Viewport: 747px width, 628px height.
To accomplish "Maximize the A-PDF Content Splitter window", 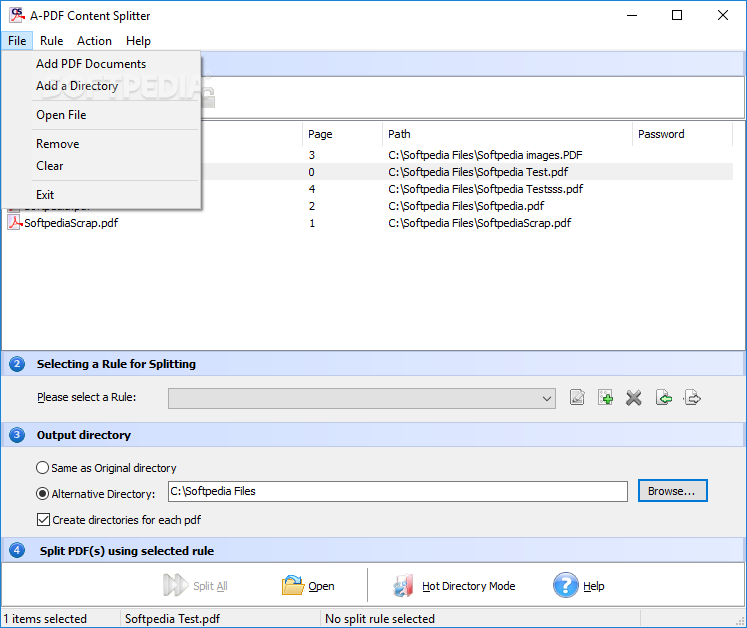I will (676, 15).
